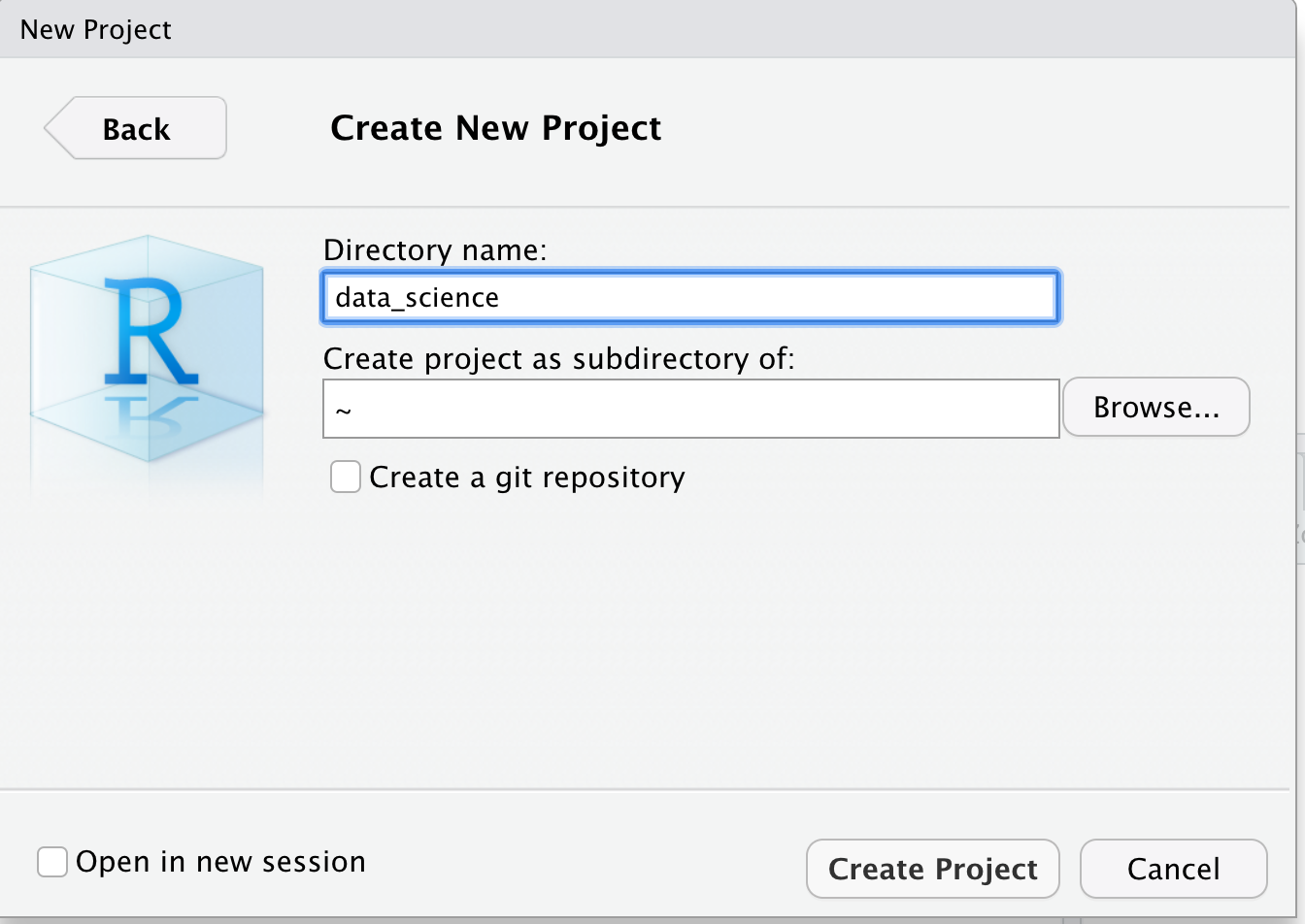Enable Create a git repository checkbox
The image size is (1305, 924).
[346, 478]
